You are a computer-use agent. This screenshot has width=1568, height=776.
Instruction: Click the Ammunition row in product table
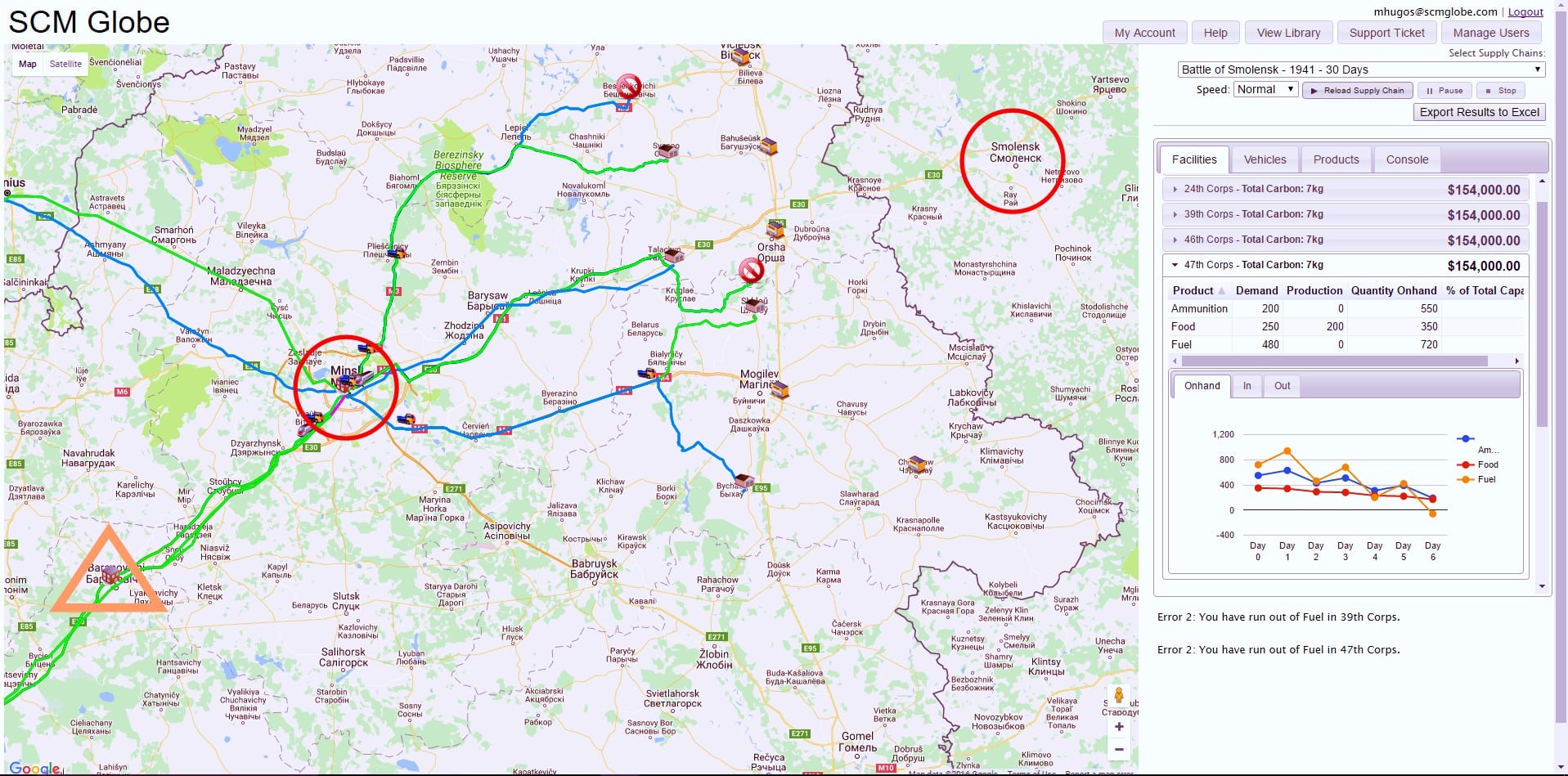1346,308
